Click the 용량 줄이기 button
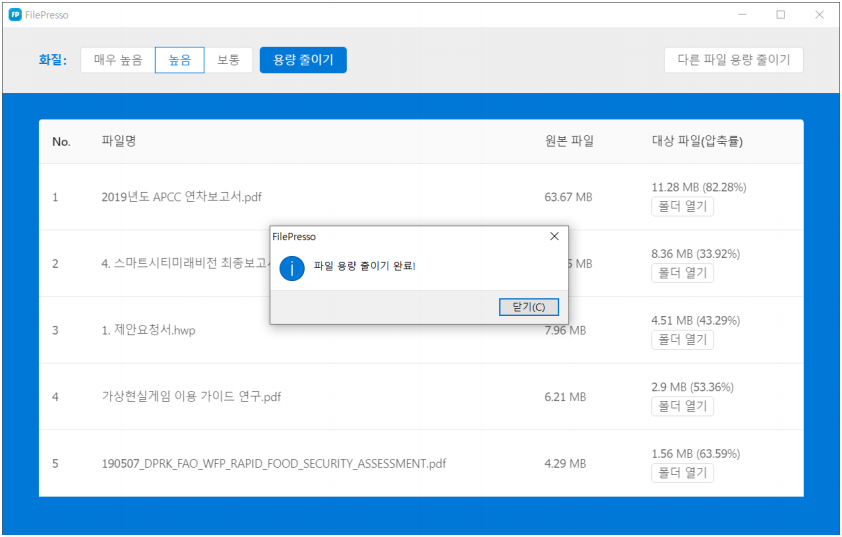Viewport: 842px width, 537px height. click(303, 60)
